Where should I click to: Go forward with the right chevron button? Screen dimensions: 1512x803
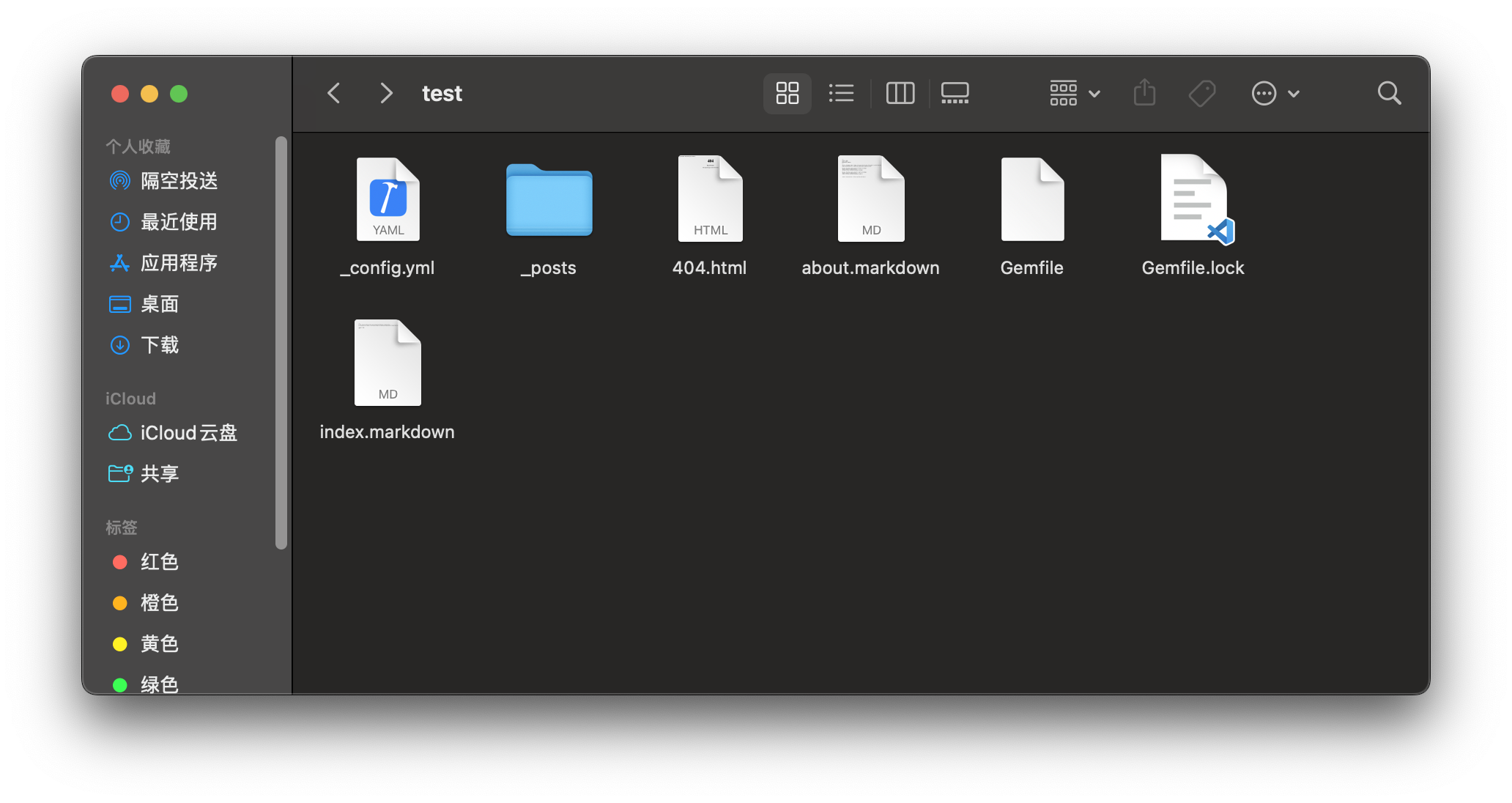point(386,93)
